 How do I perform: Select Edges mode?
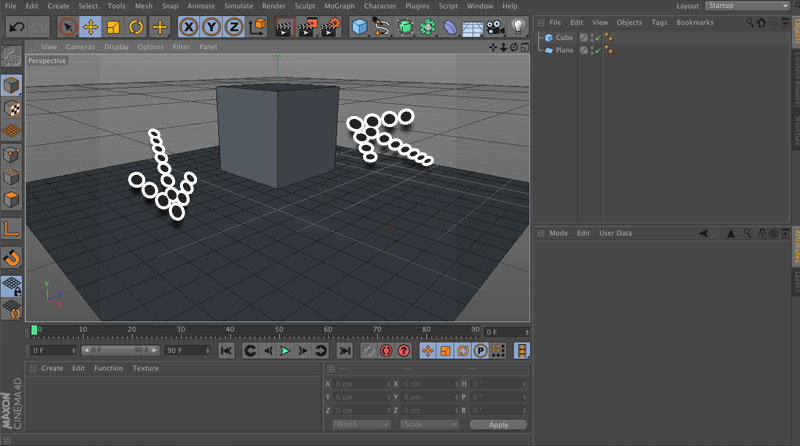11,177
